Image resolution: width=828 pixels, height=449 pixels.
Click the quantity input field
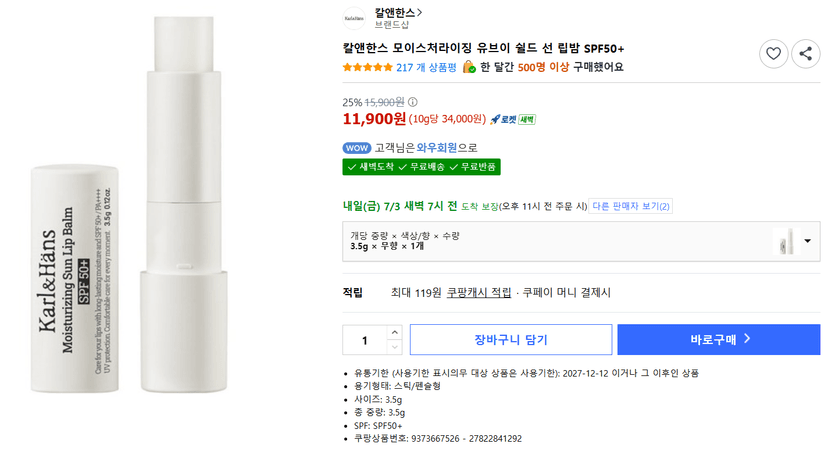(365, 340)
